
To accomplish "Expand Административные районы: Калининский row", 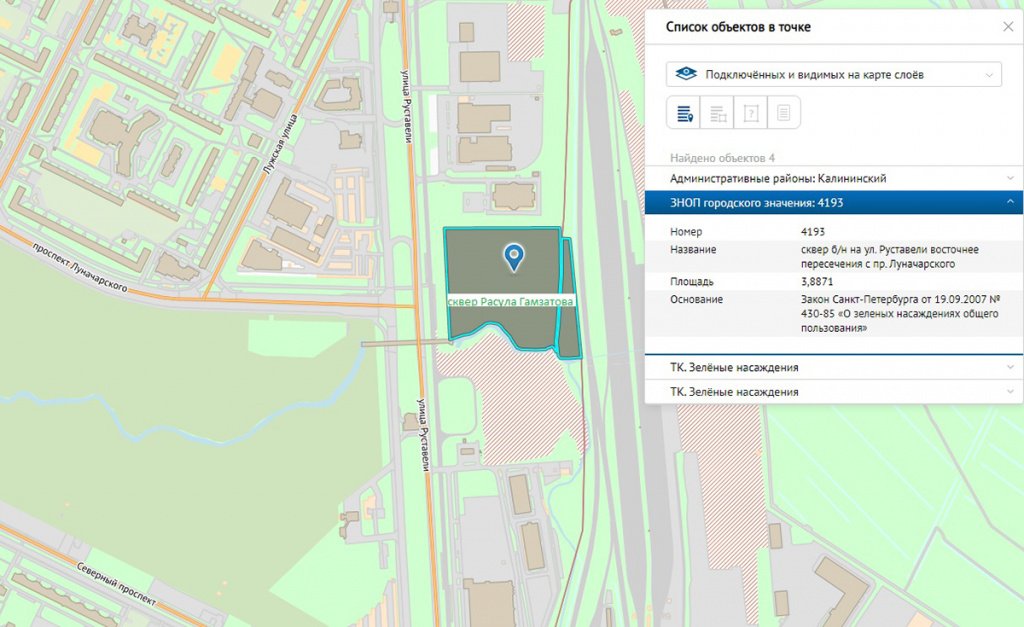I will click(x=833, y=178).
